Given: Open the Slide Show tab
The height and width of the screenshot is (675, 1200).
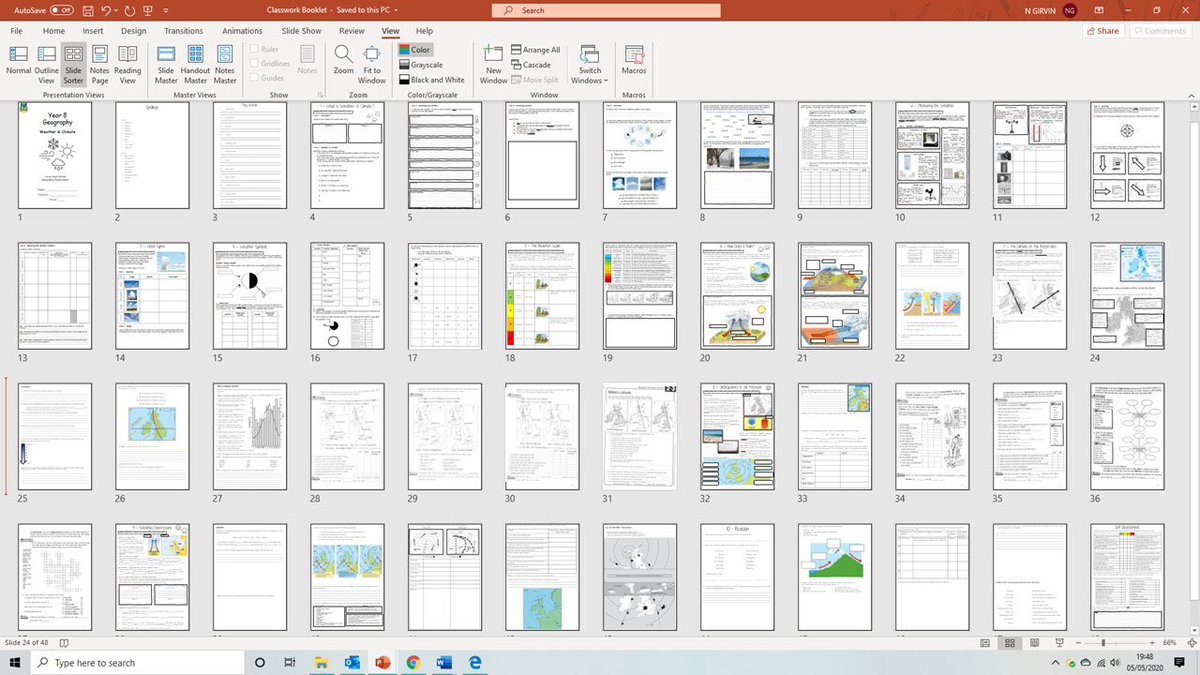Looking at the screenshot, I should click(x=301, y=31).
